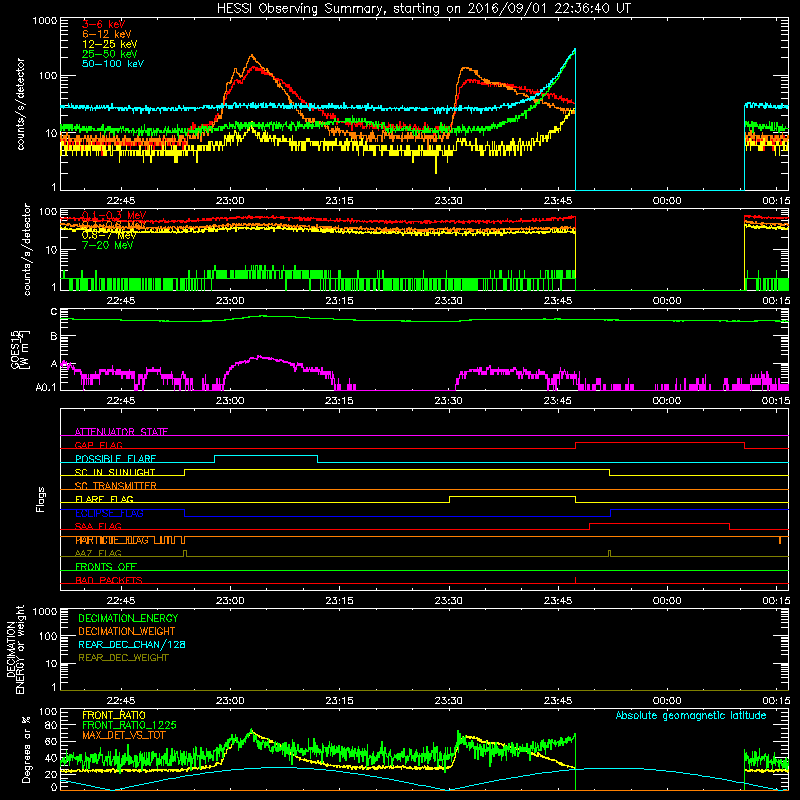Click the ATTENUATOR_STATE flag label
The height and width of the screenshot is (800, 800).
[121, 432]
